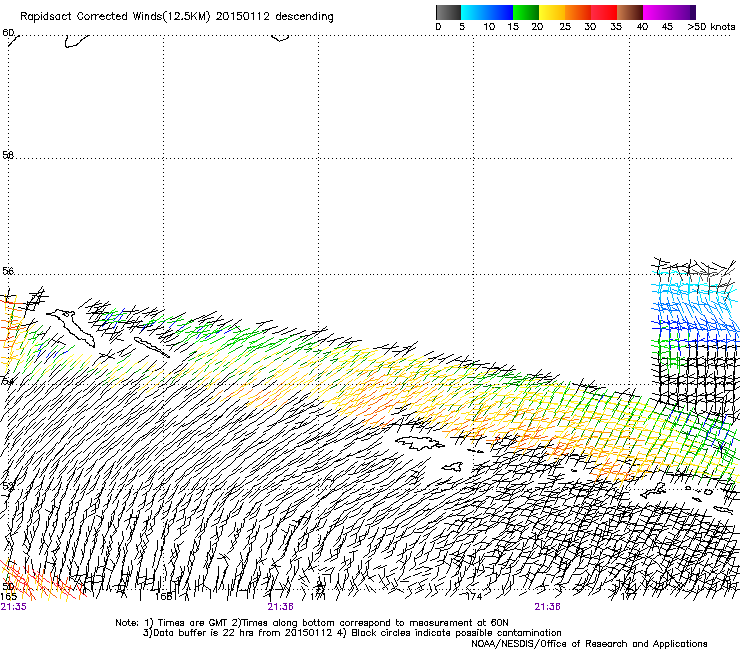Image resolution: width=740 pixels, height=650 pixels.
Task: Click the '174' longitude label
Action: click(x=474, y=597)
